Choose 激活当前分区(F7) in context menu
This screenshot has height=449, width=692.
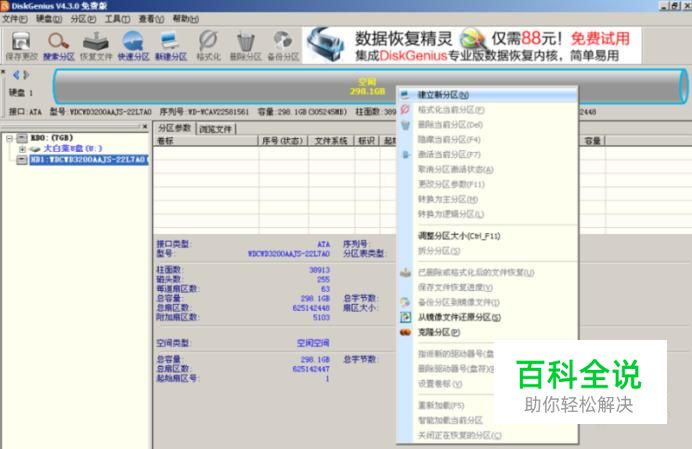(488, 155)
